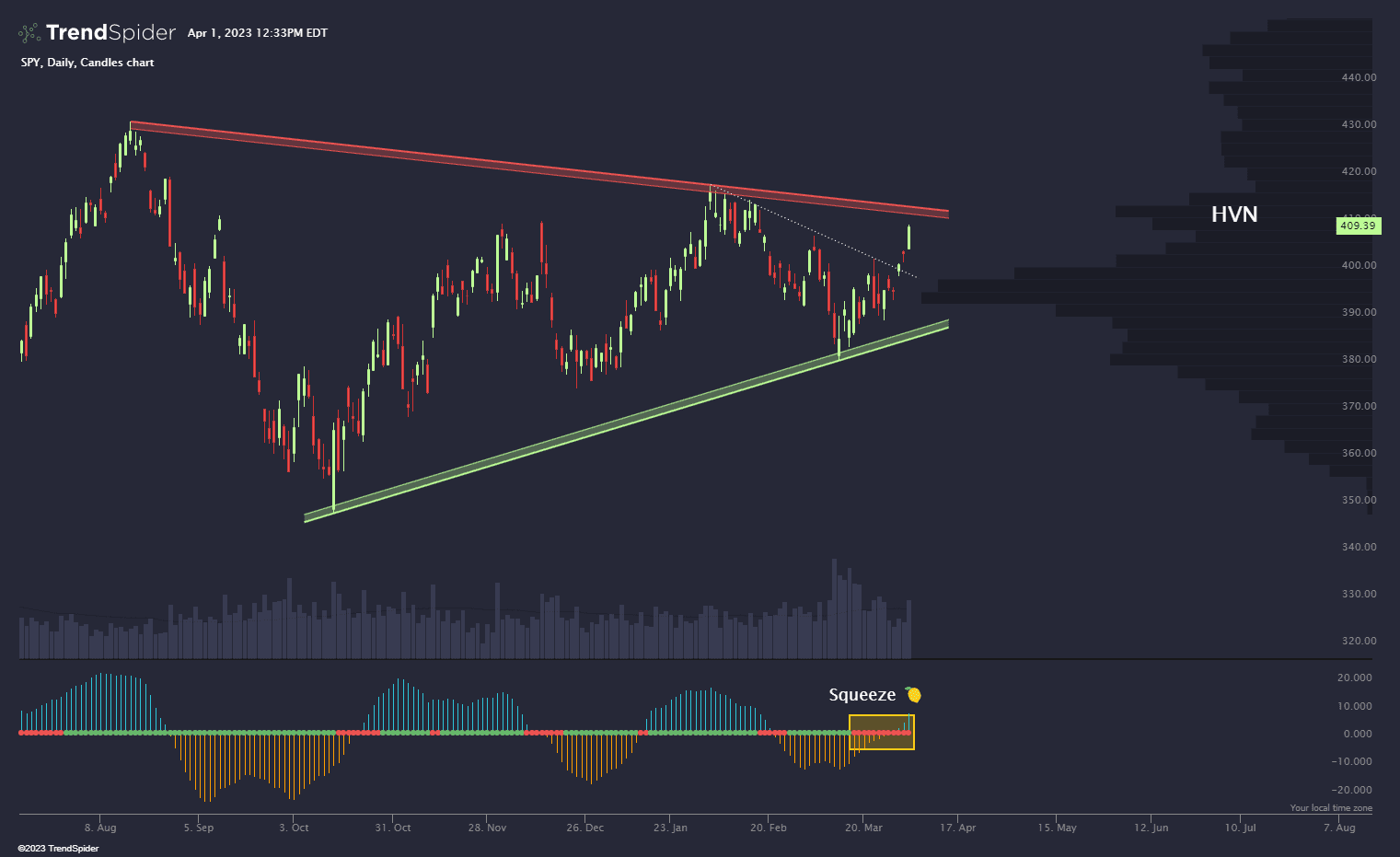
Task: Click the 20. Mar date axis marker
Action: (862, 828)
